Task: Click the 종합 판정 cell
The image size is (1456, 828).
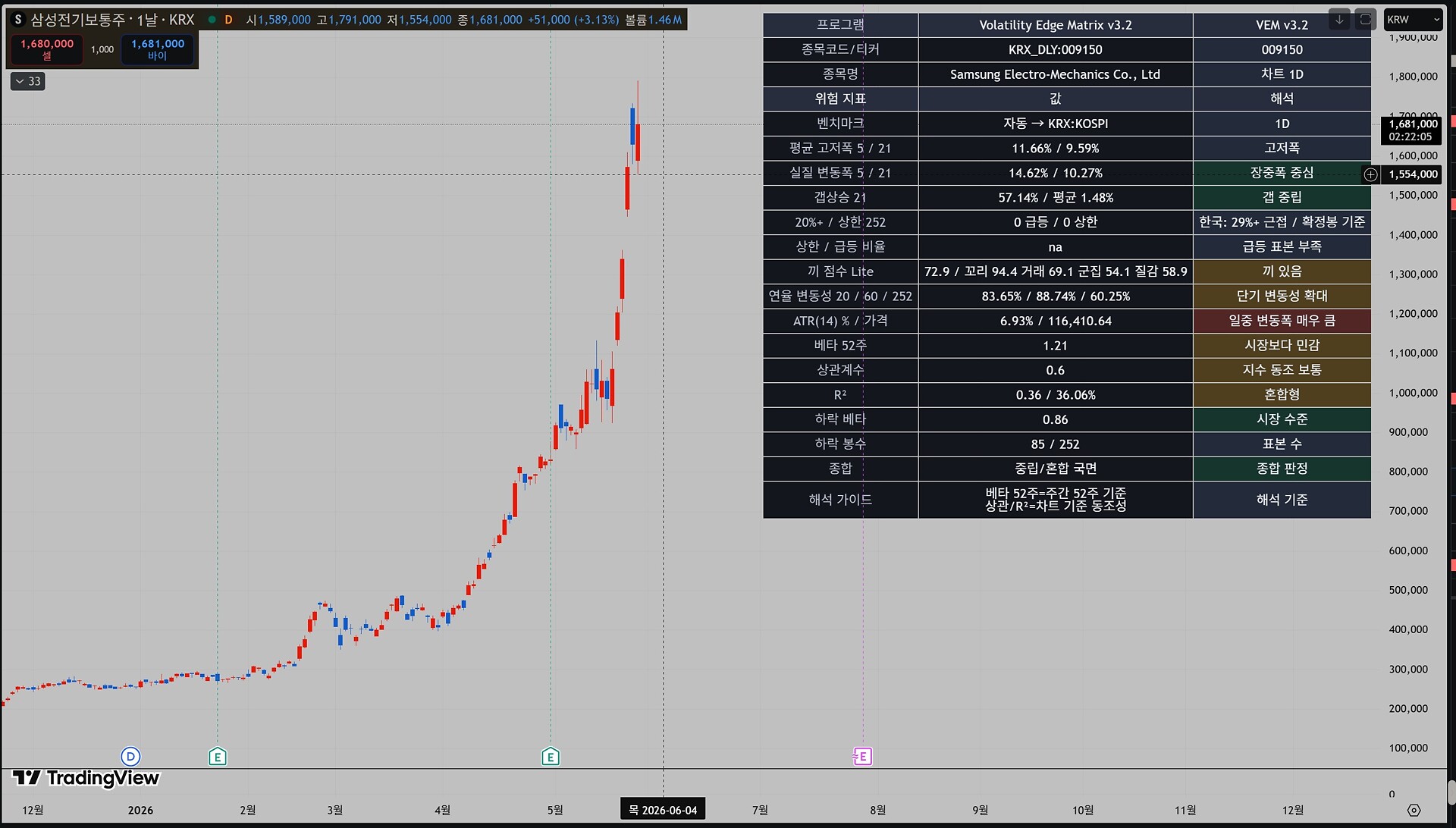Action: pos(1282,469)
